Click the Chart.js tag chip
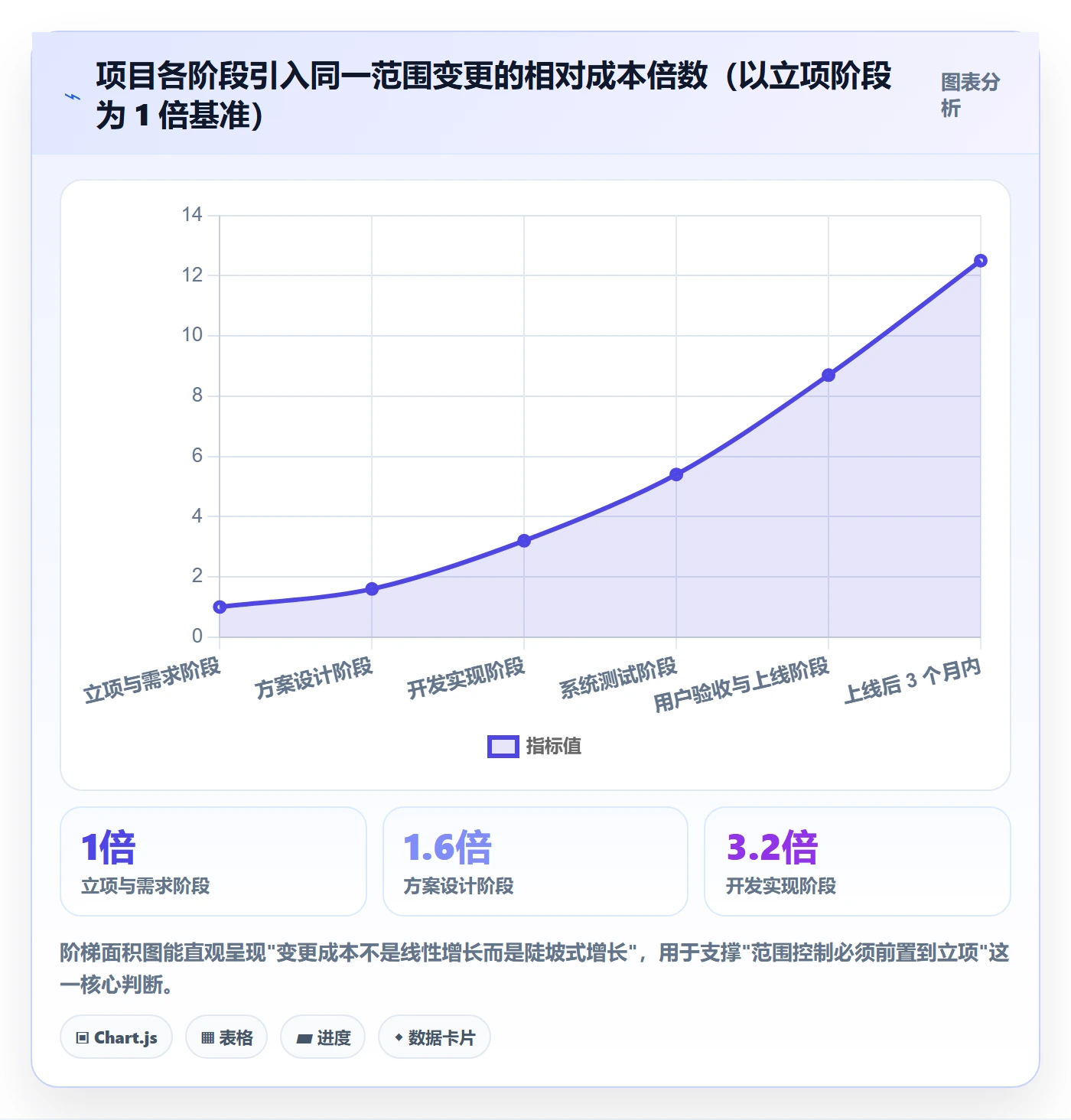Viewport: 1071px width, 1120px height. [116, 1037]
